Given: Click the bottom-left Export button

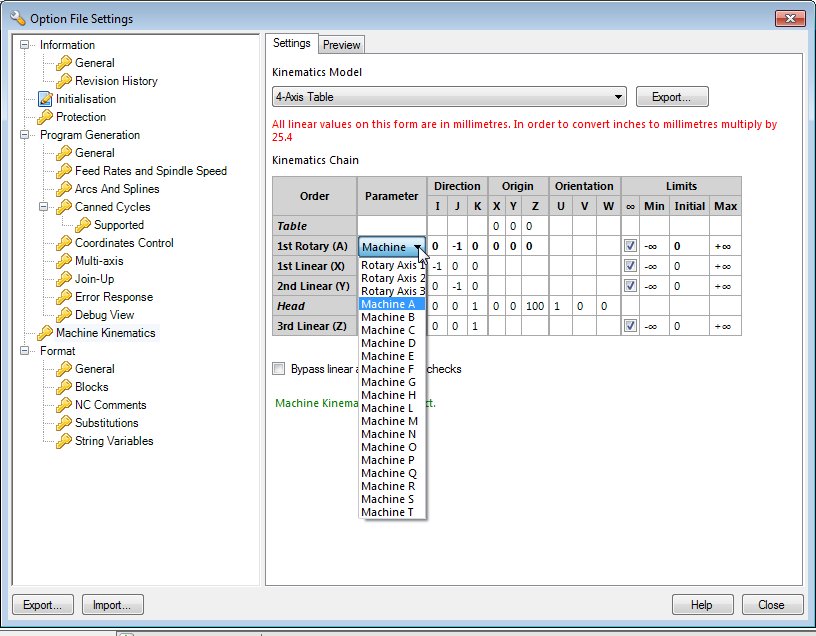Looking at the screenshot, I should tap(43, 605).
